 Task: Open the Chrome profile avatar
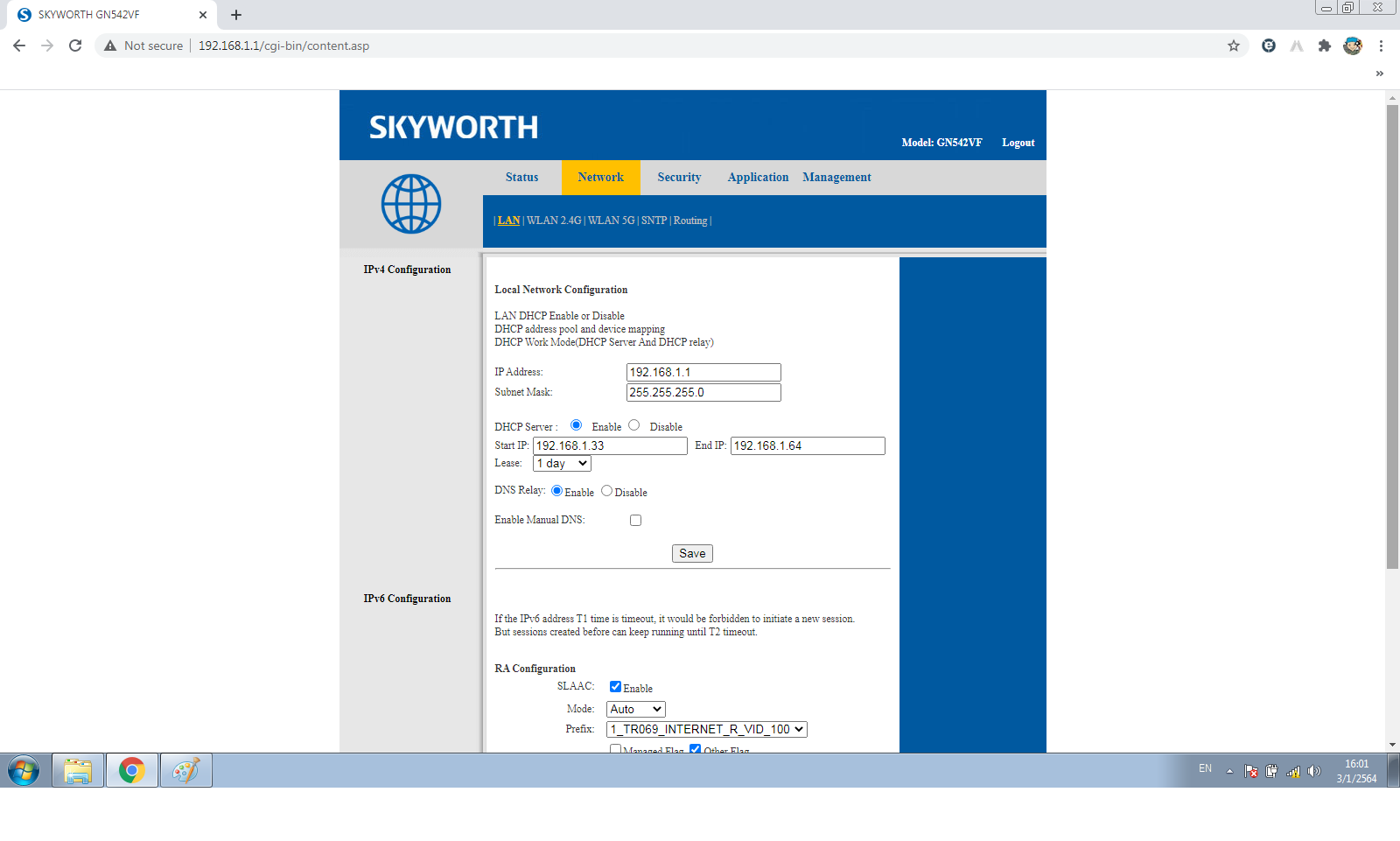(1353, 46)
